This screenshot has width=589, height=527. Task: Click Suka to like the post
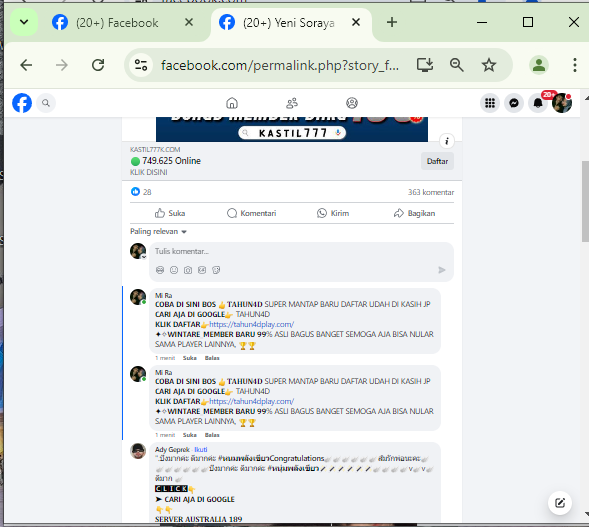[x=170, y=213]
